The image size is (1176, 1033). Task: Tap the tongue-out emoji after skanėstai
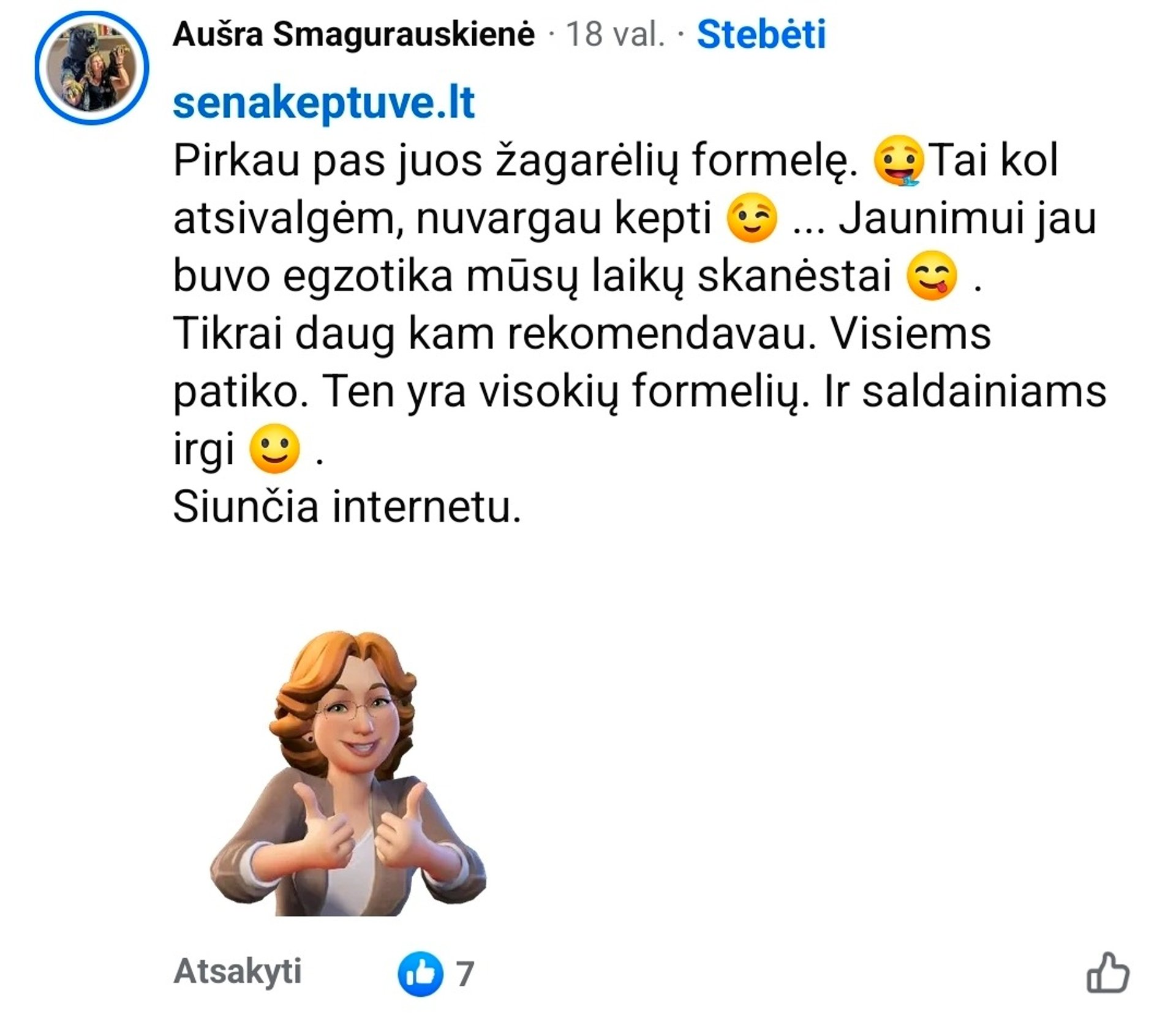pyautogui.click(x=932, y=276)
